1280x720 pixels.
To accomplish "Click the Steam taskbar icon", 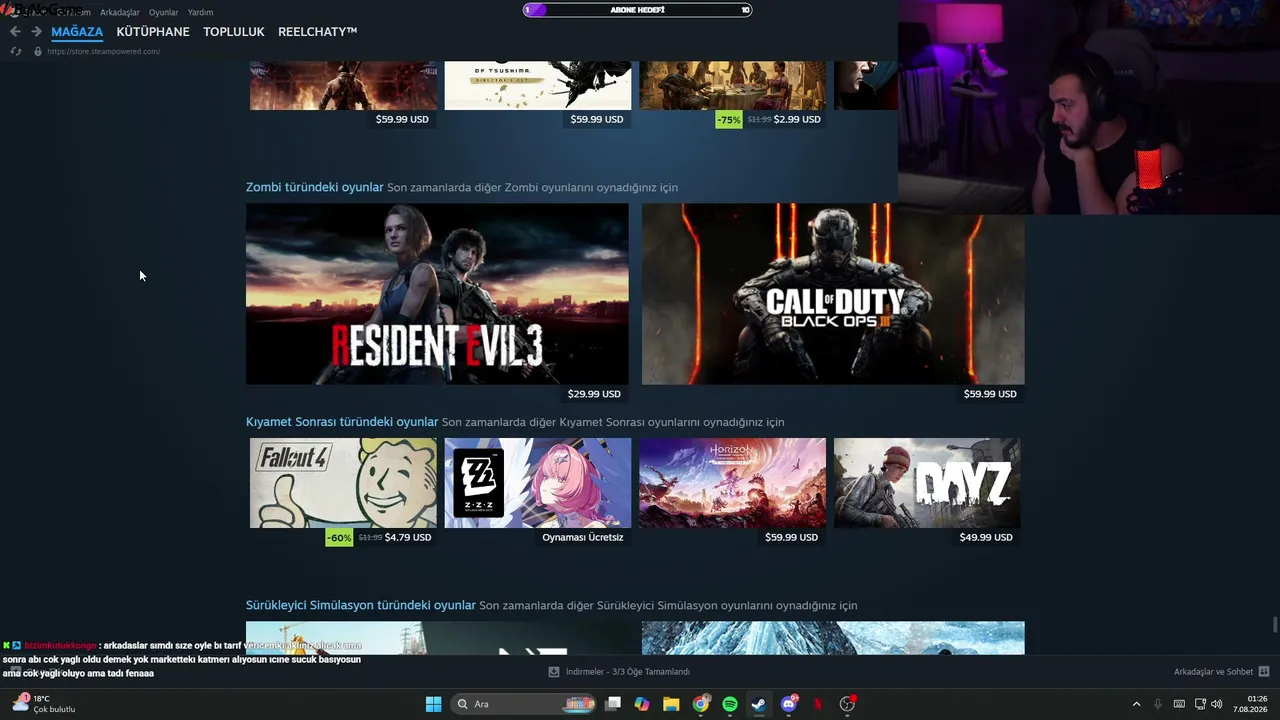I will [759, 704].
